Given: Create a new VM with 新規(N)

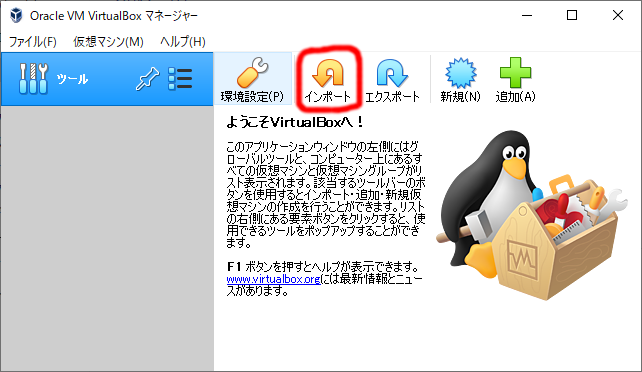Looking at the screenshot, I should point(460,79).
